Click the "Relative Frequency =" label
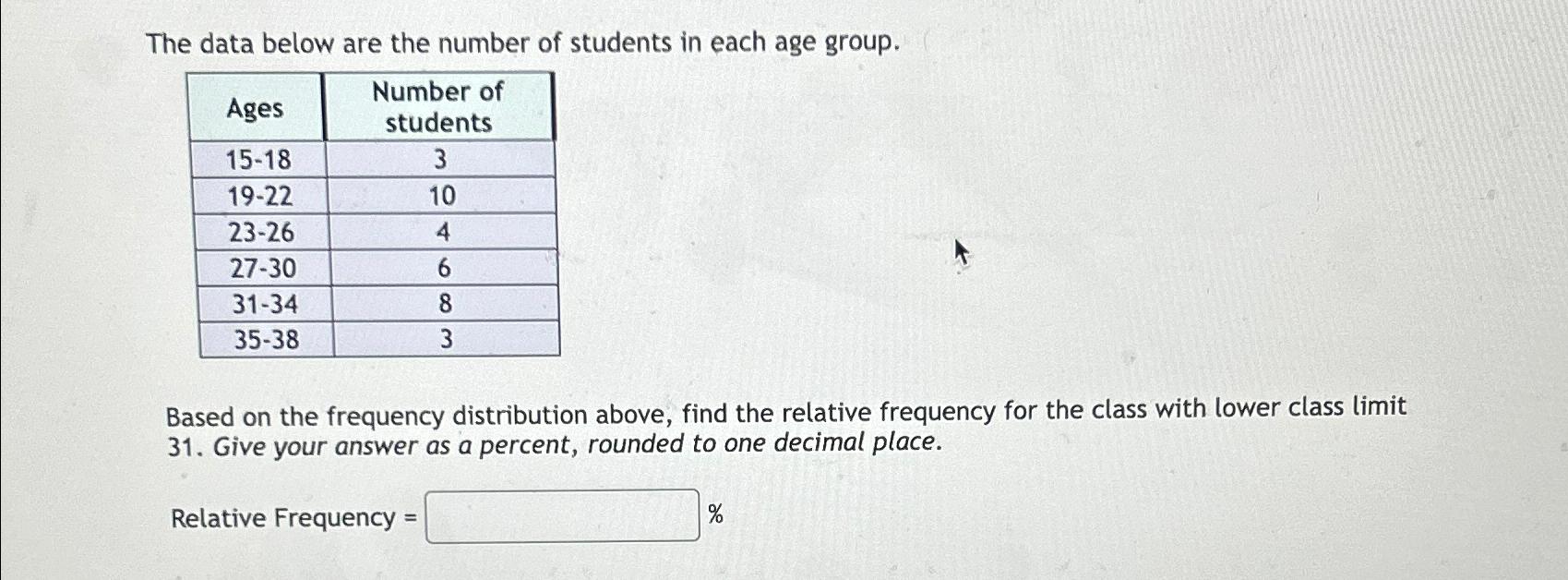1568x580 pixels. point(291,517)
